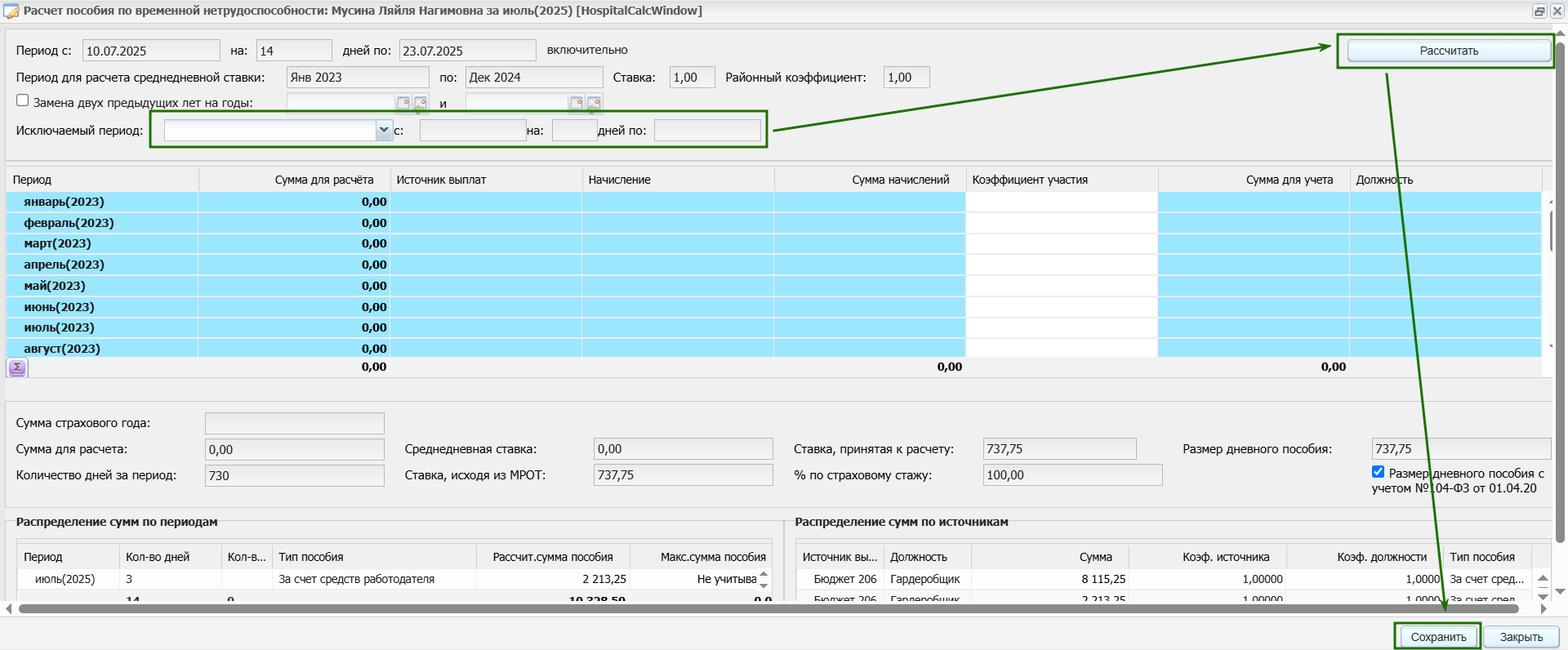The image size is (1568, 650).
Task: Click up arrow in periods distribution table
Action: (x=764, y=574)
